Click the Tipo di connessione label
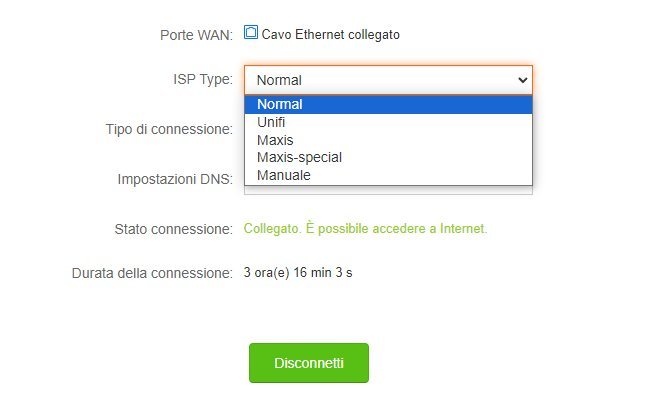Viewport: 658px width, 411px height. tap(169, 129)
